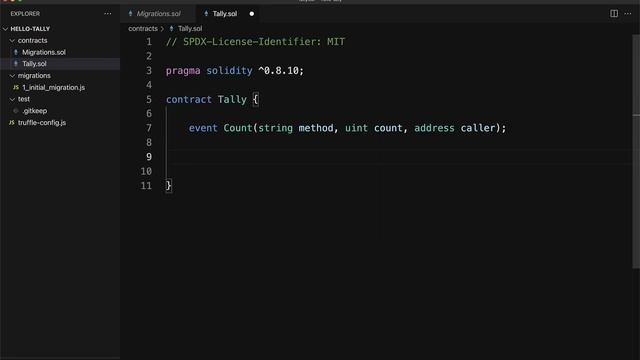Click the 'pragma' keyword on line 3

[x=183, y=71]
